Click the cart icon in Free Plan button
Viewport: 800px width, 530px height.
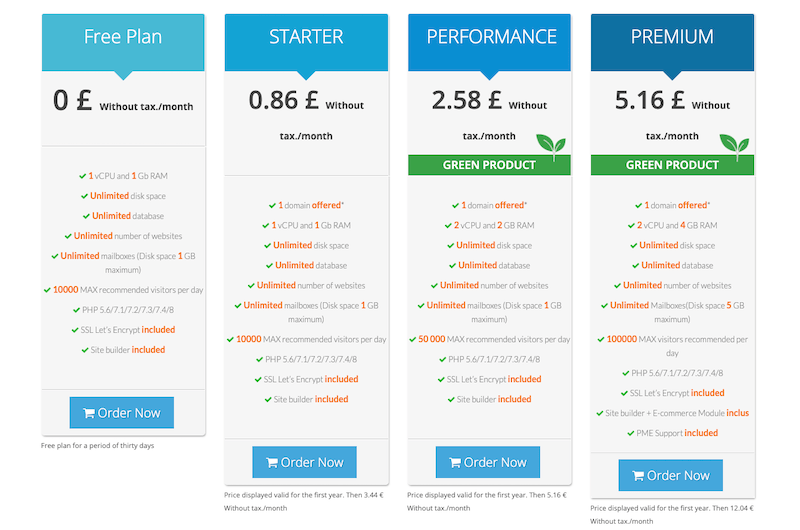89,413
